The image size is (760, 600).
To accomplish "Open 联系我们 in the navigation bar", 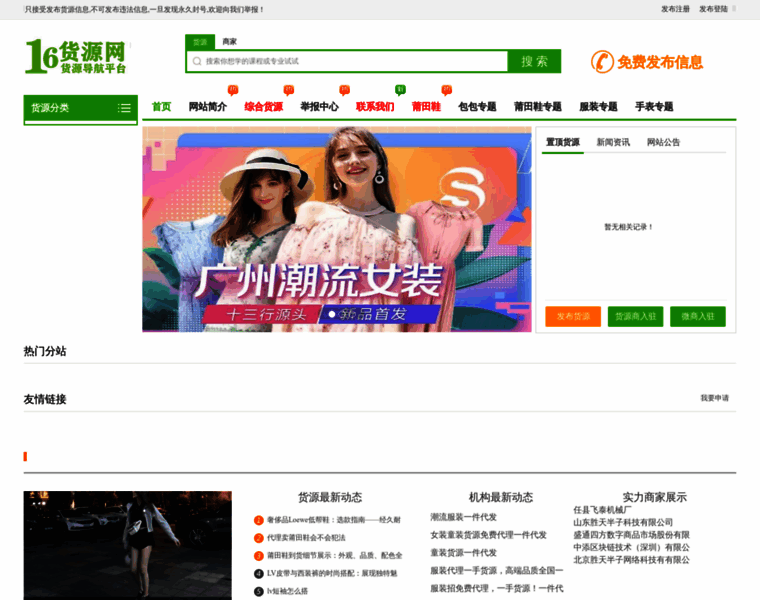I will pos(375,107).
